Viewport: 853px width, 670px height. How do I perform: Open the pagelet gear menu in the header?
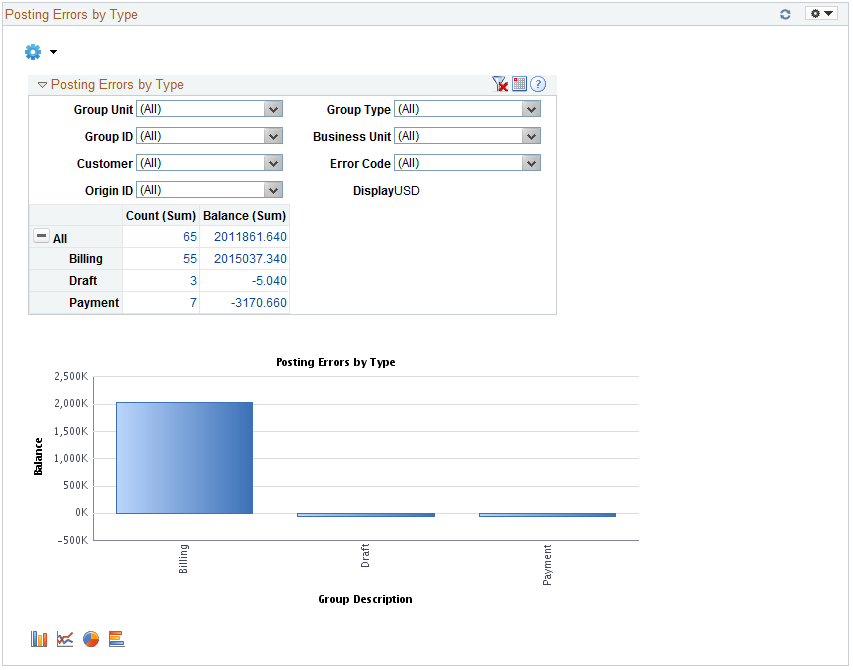pyautogui.click(x=821, y=14)
